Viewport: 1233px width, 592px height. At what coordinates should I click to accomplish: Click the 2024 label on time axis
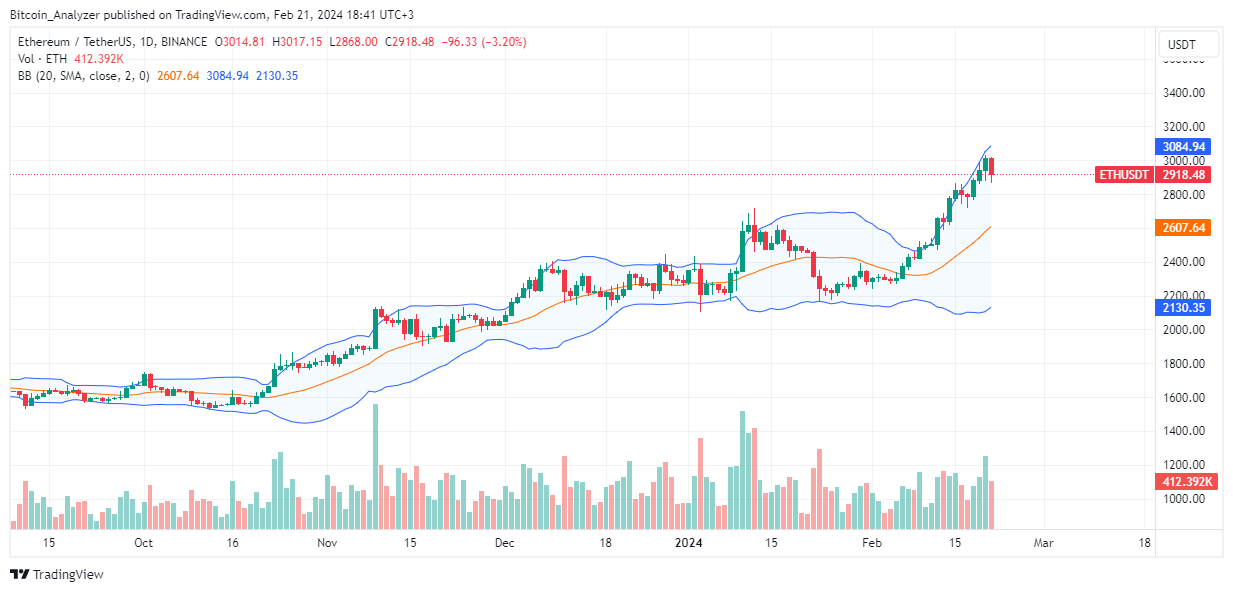click(688, 543)
